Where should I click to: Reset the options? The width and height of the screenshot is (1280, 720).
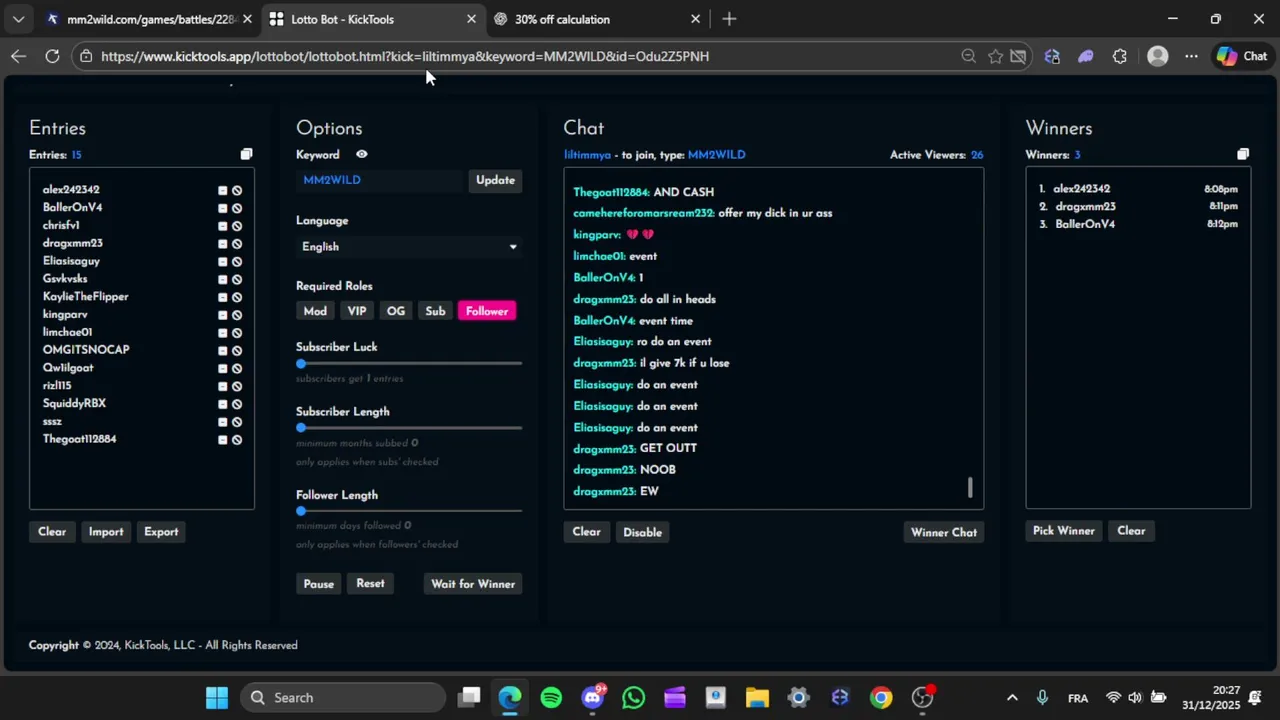click(370, 584)
